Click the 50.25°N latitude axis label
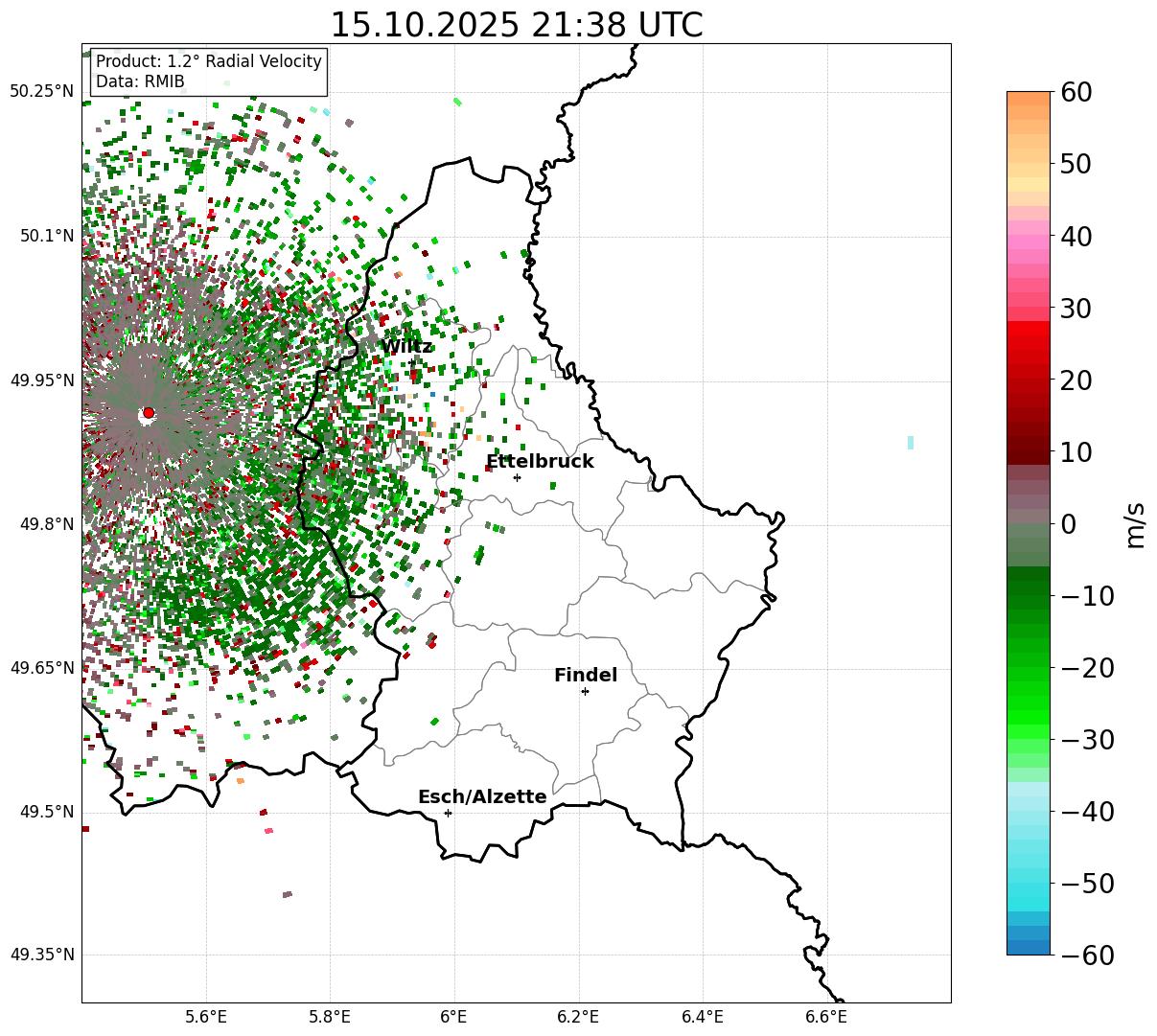This screenshot has height=1036, width=1157. coord(41,92)
